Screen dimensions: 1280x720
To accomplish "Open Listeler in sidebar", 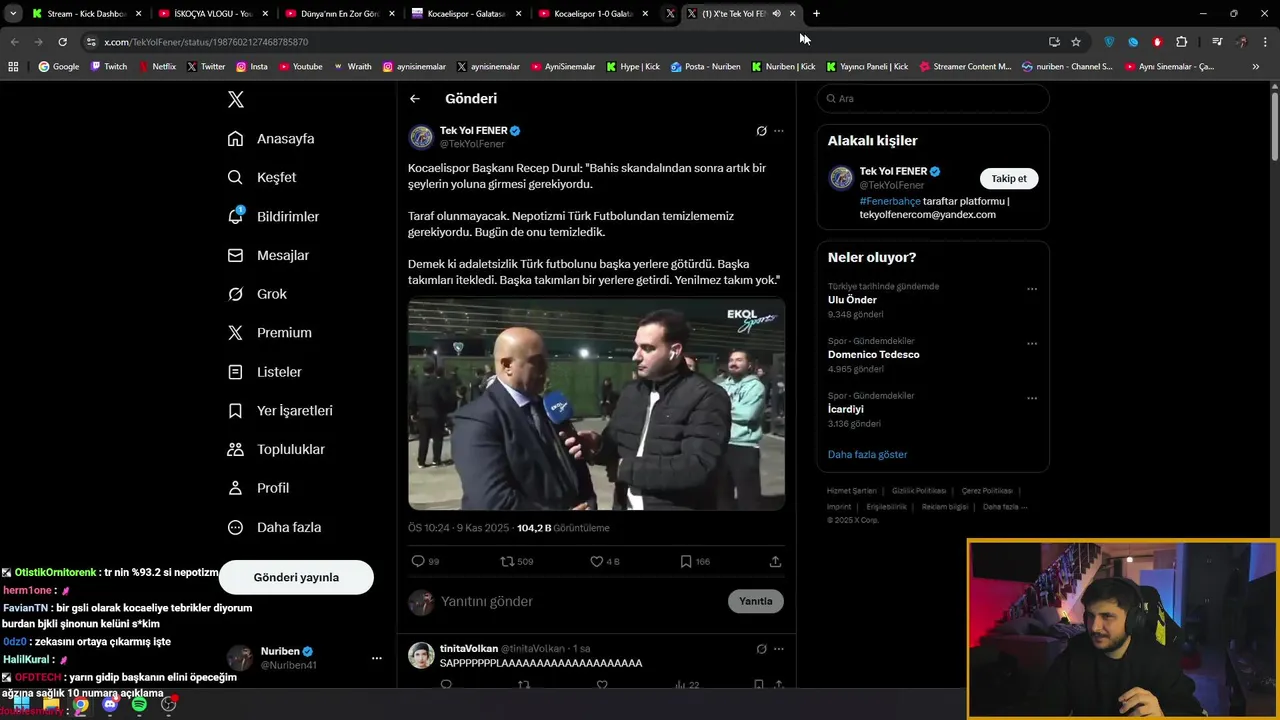I will pyautogui.click(x=264, y=372).
